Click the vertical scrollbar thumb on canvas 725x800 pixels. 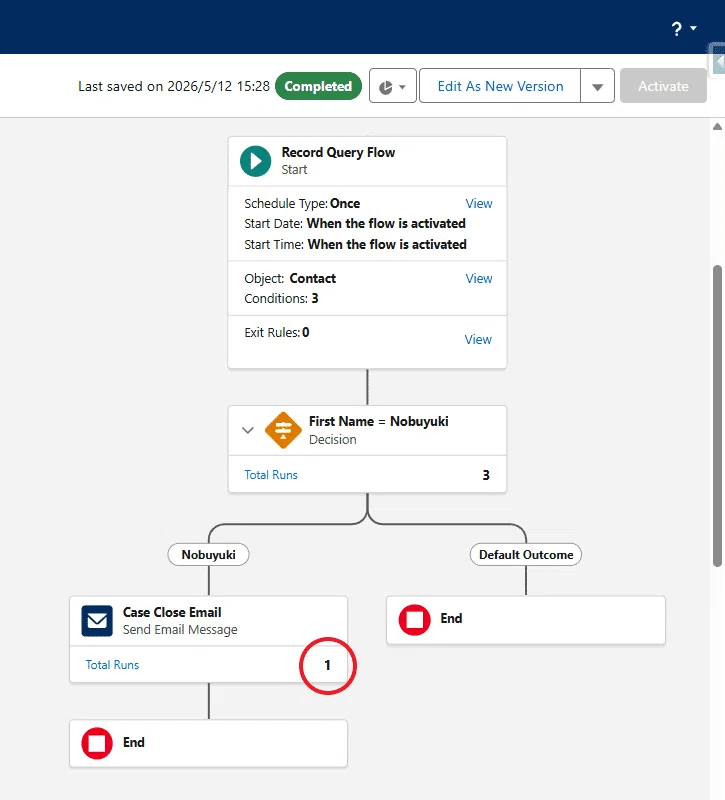click(x=717, y=415)
